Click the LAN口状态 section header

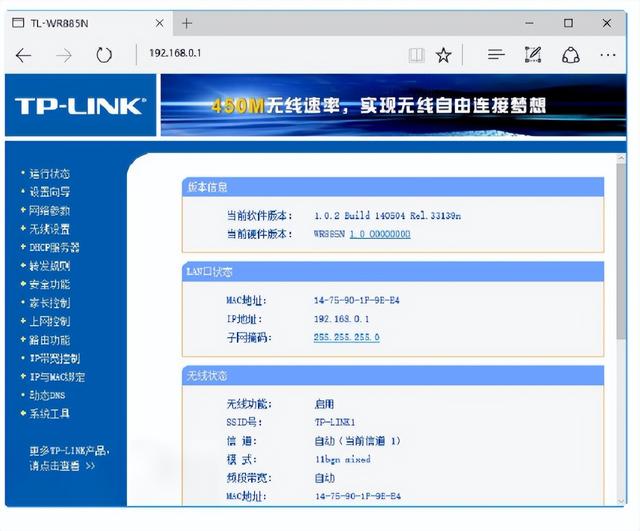393,272
